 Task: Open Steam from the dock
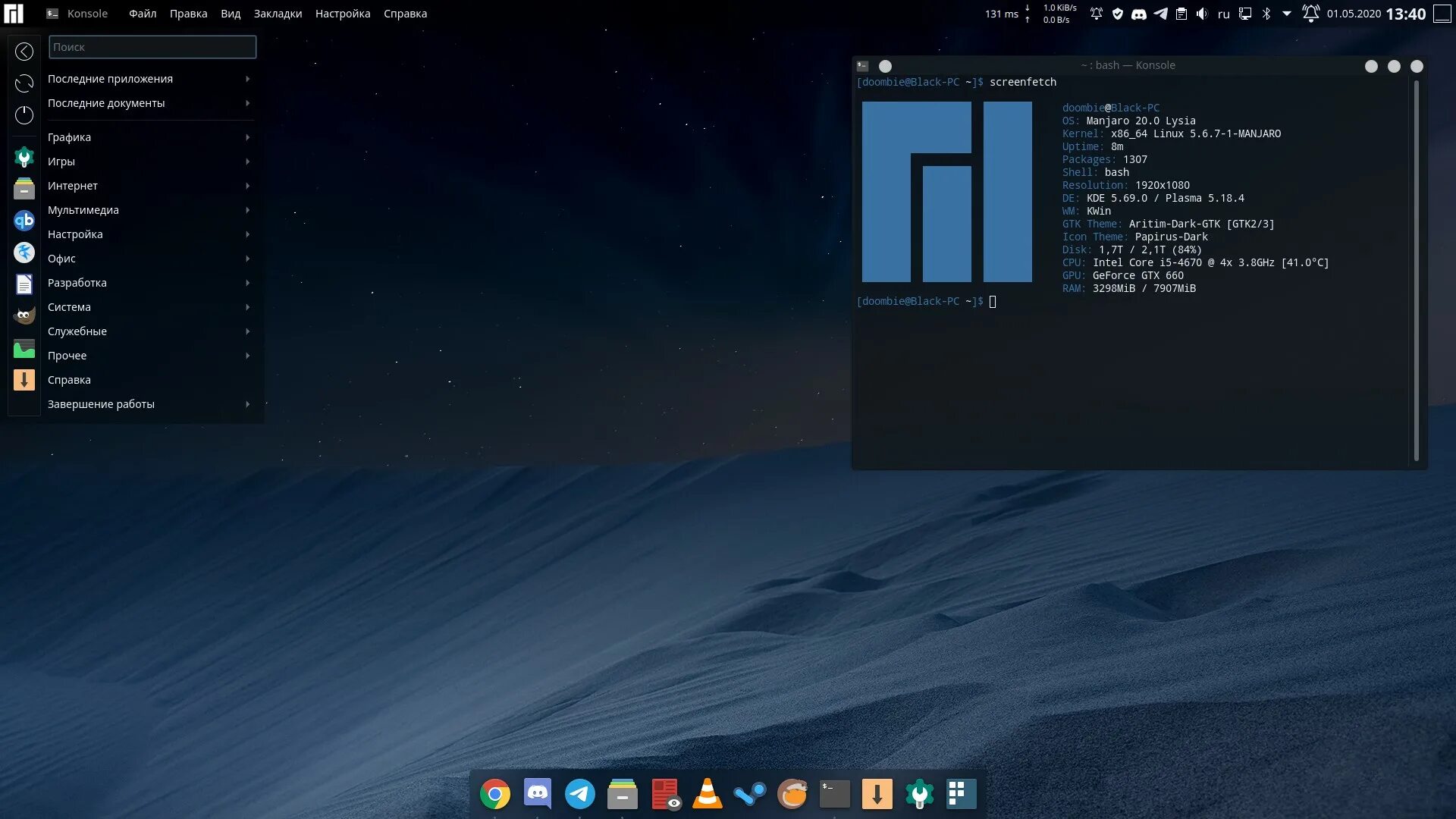[749, 794]
